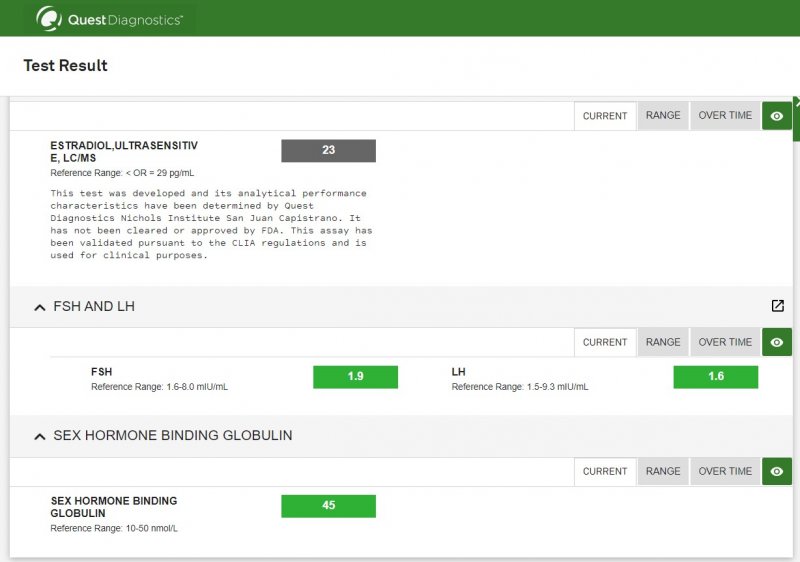Click the LH test label
The image size is (800, 562).
[x=458, y=372]
